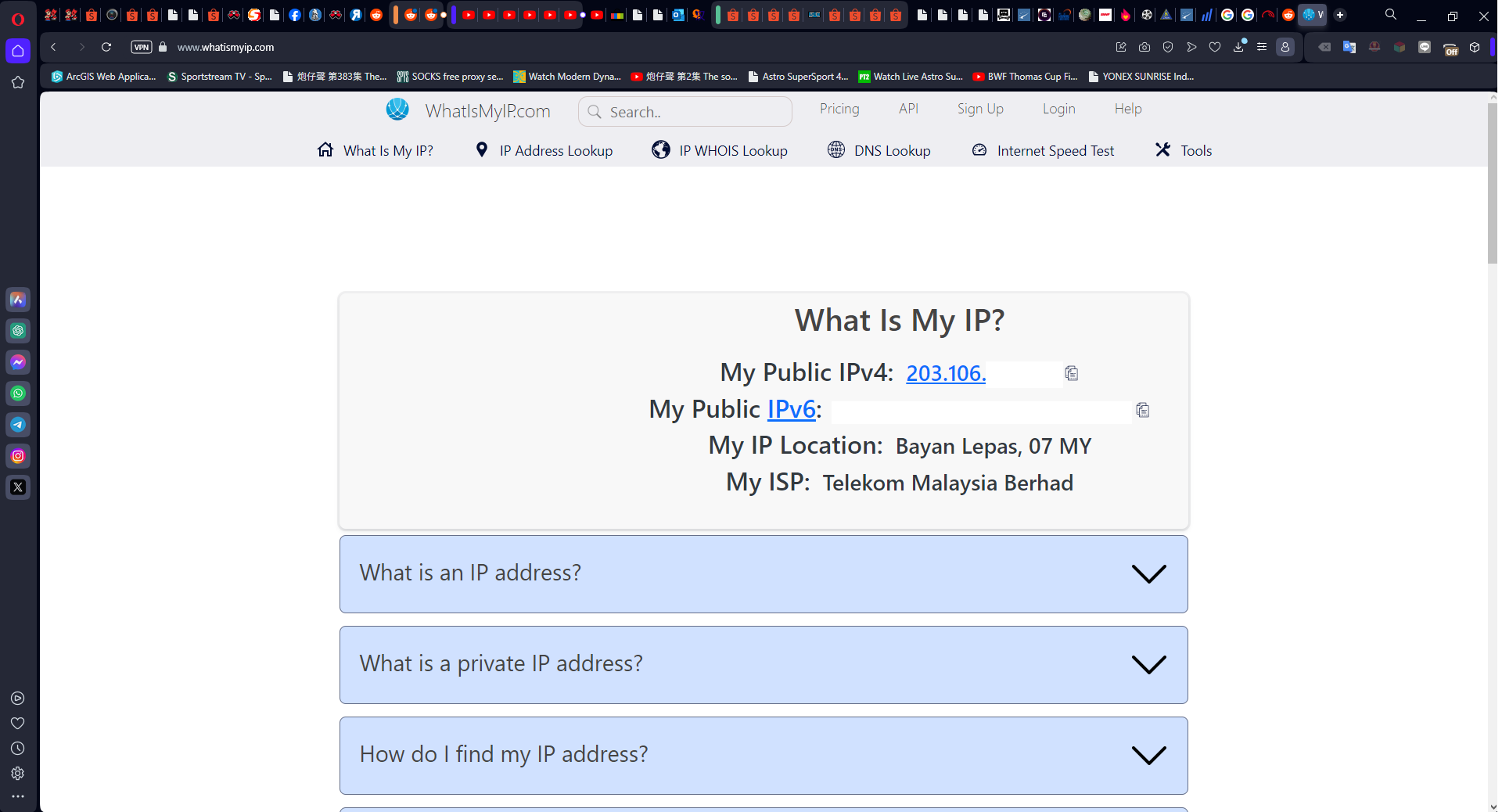This screenshot has width=1502, height=812.
Task: Open the privacy protection shield icon
Action: point(1168,47)
